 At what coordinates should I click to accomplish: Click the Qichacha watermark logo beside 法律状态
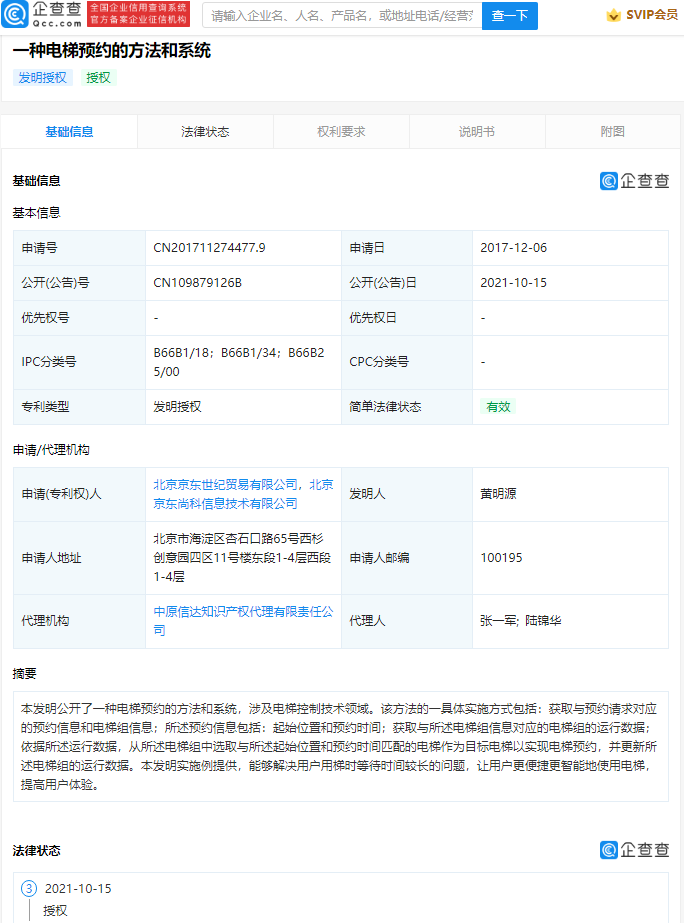[x=635, y=850]
